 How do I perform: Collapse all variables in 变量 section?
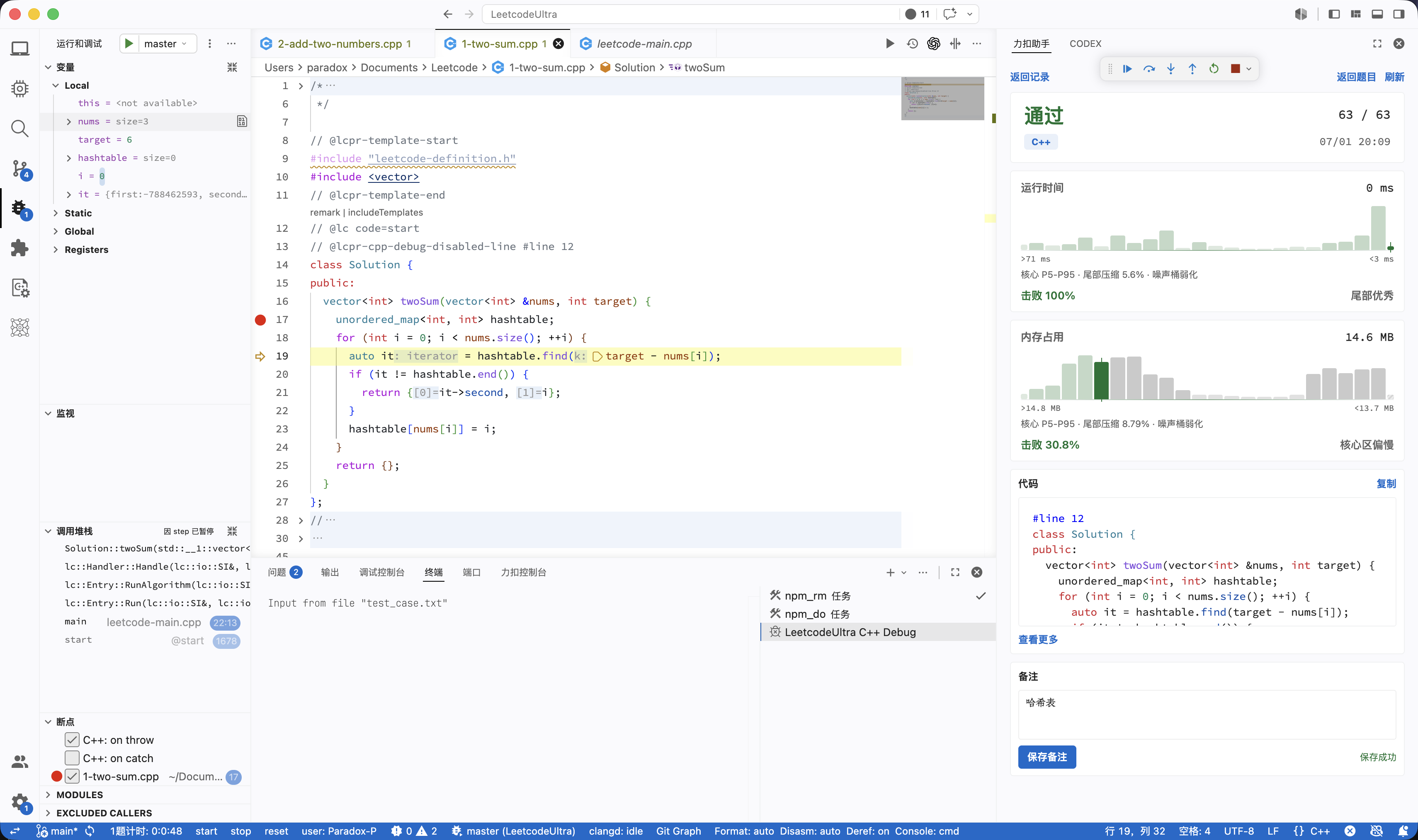pyautogui.click(x=232, y=67)
